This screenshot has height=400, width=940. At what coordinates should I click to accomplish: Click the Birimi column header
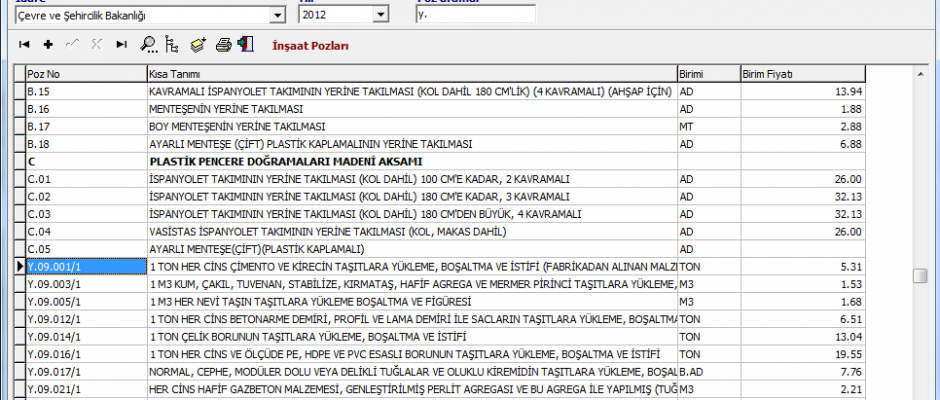[x=707, y=75]
